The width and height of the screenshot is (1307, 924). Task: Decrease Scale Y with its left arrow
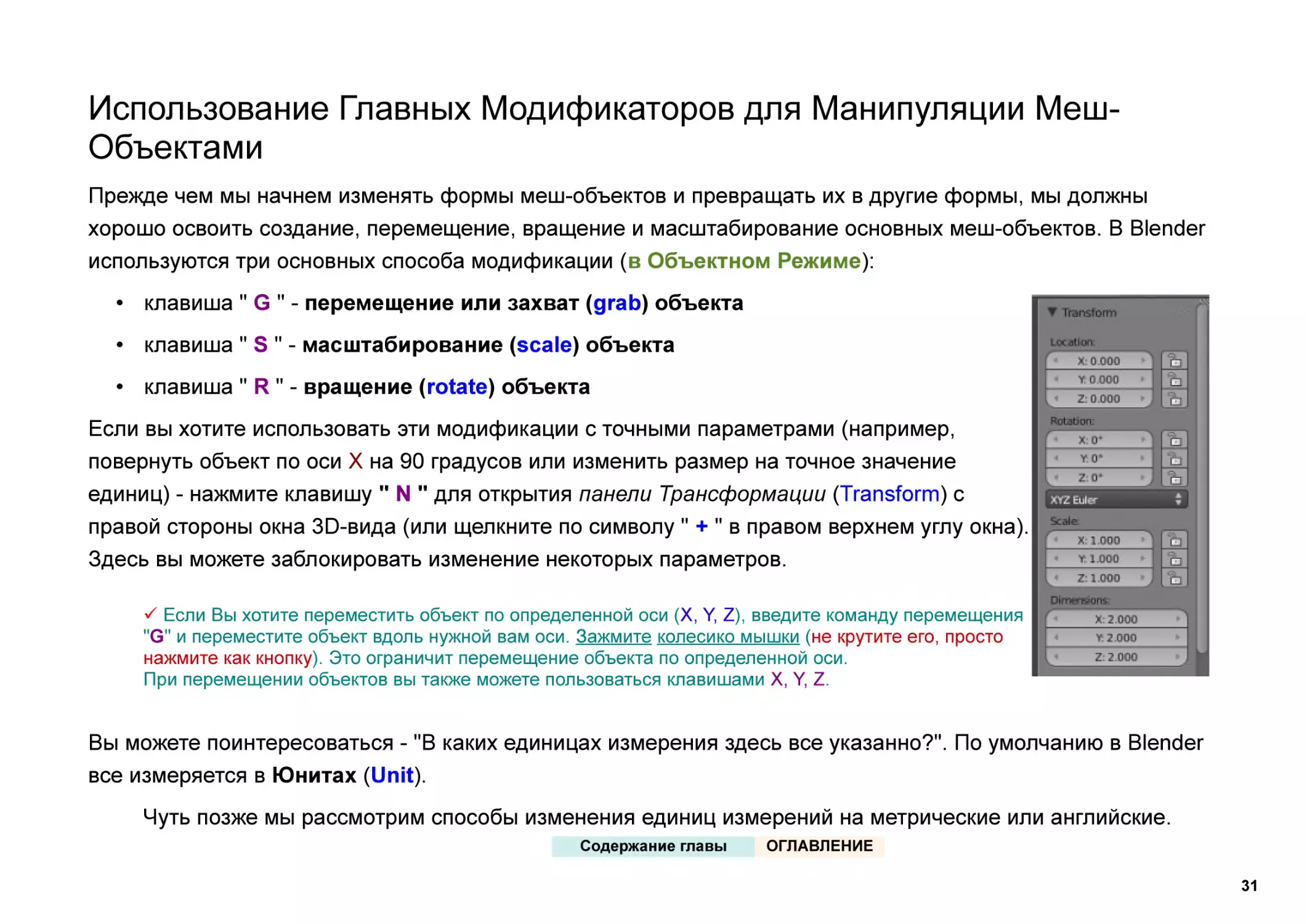pos(1056,559)
